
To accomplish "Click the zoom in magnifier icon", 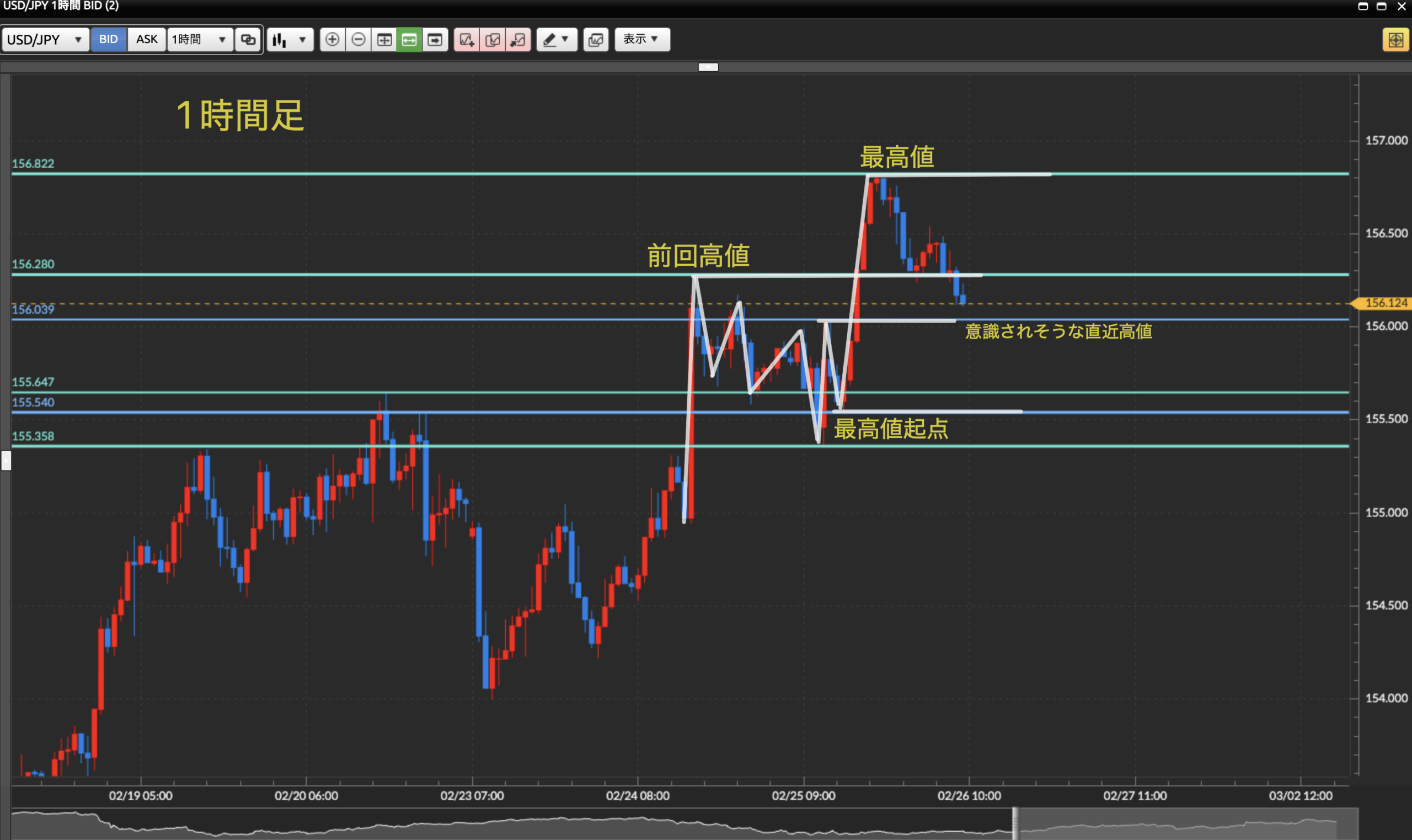I will point(332,40).
